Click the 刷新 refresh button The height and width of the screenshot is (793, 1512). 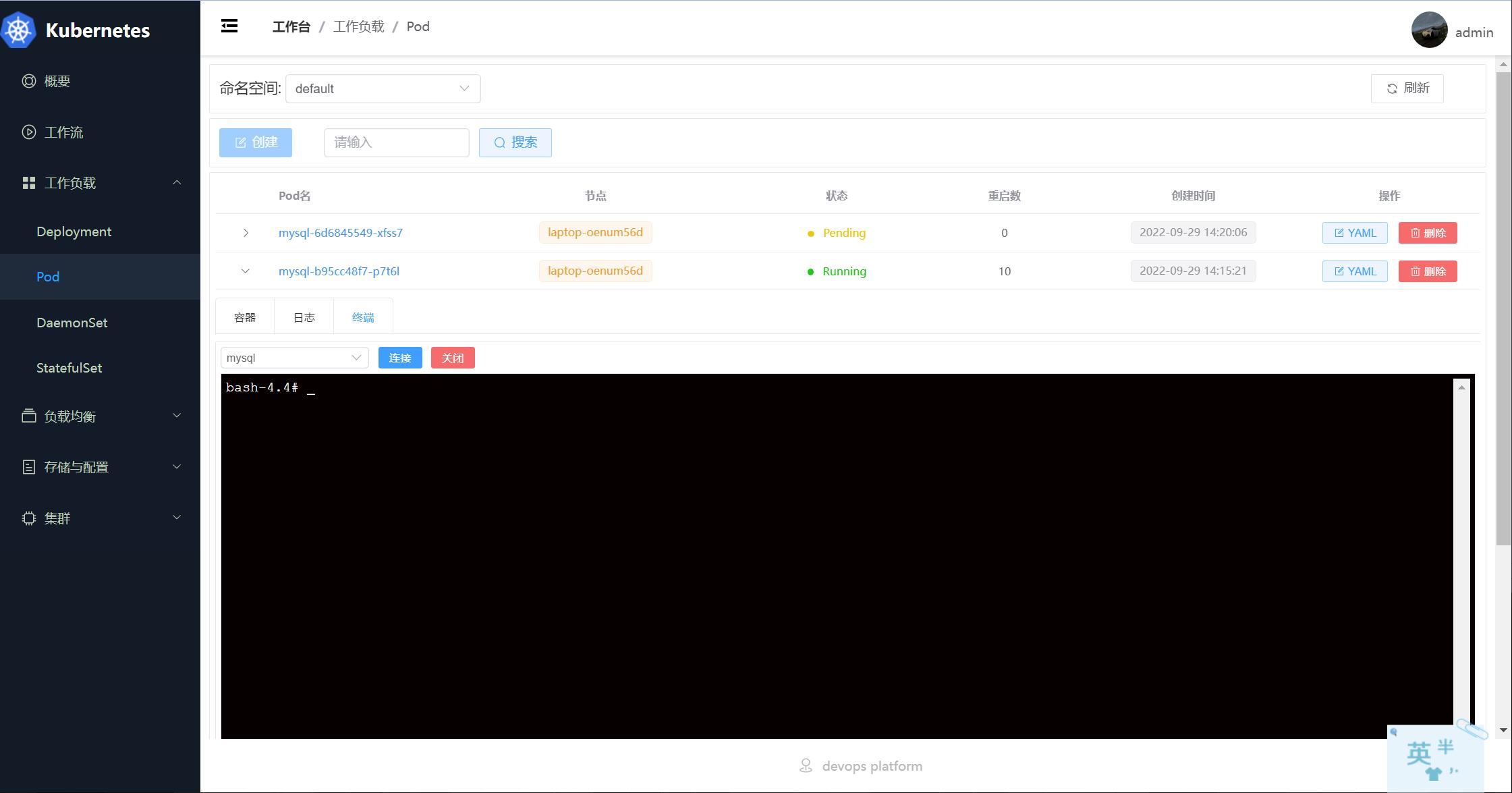(x=1407, y=88)
